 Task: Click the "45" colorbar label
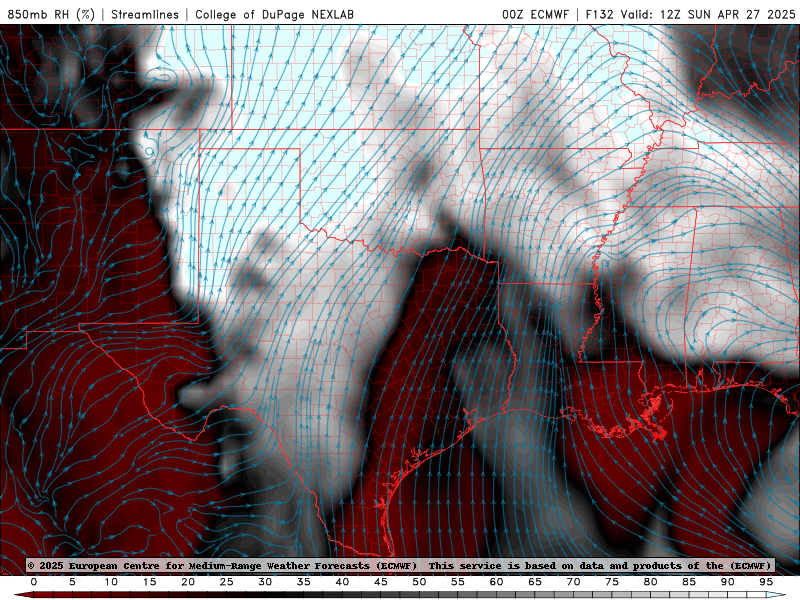[381, 582]
